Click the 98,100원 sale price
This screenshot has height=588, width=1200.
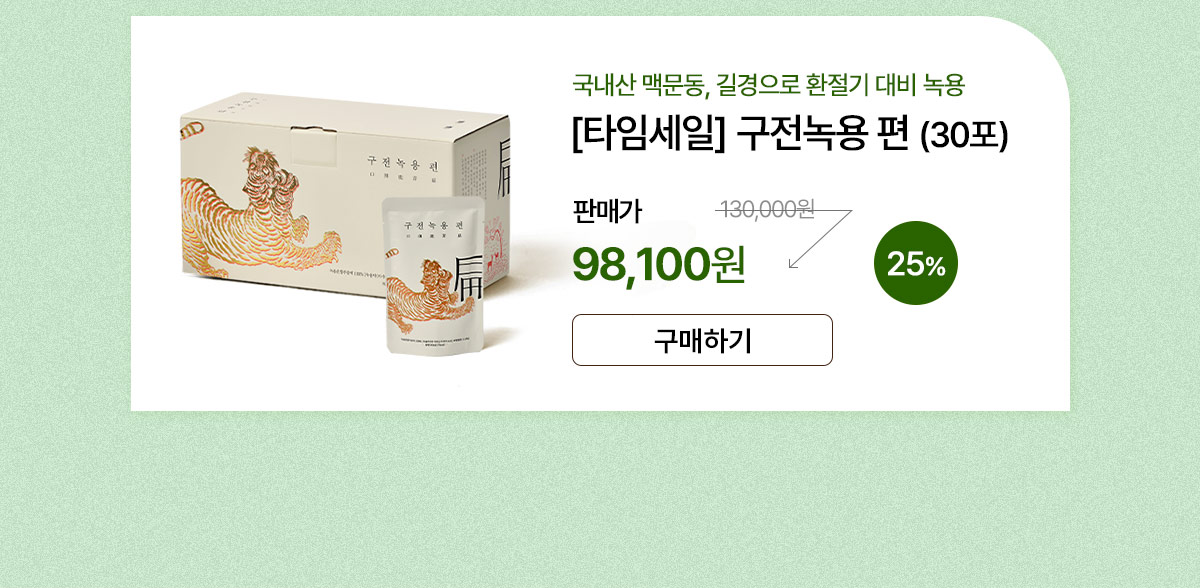[659, 264]
